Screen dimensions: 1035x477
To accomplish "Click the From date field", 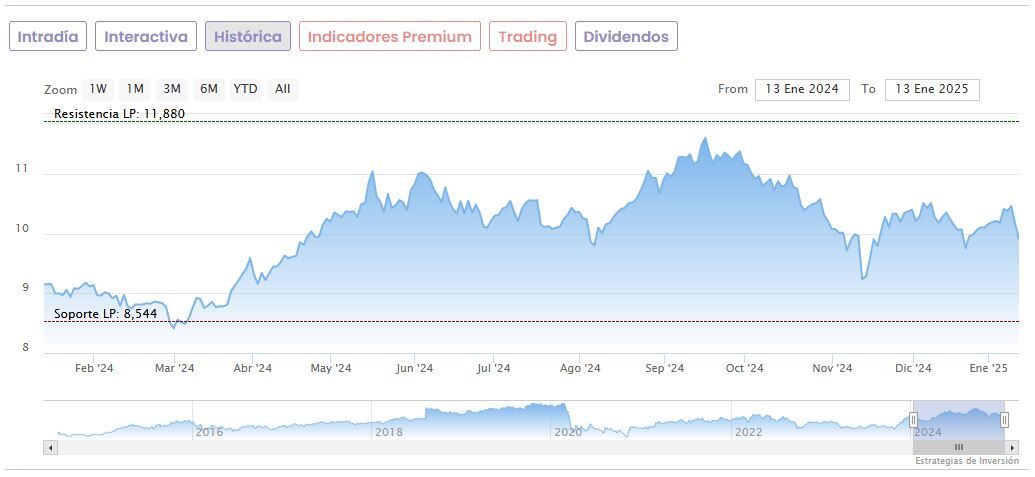I will 802,89.
